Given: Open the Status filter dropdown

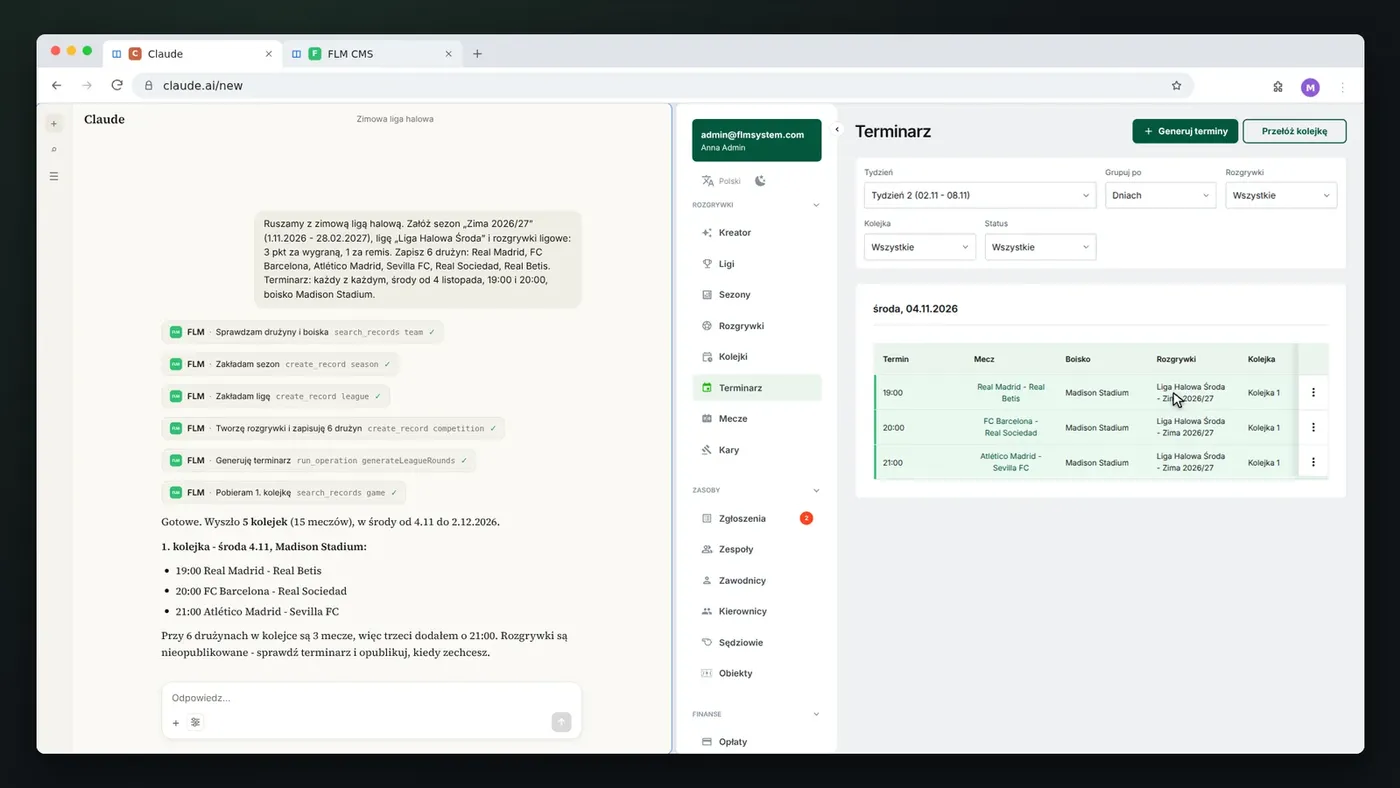Looking at the screenshot, I should 1040,247.
